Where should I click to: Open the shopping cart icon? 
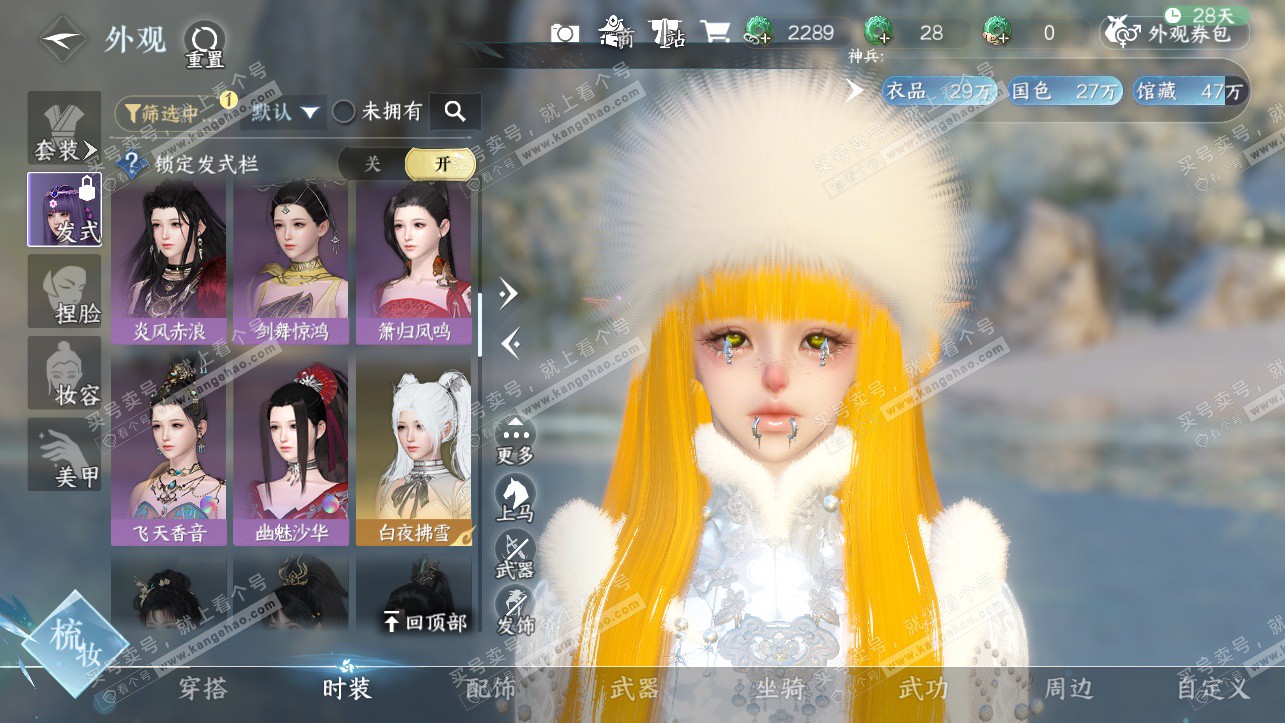[x=715, y=33]
